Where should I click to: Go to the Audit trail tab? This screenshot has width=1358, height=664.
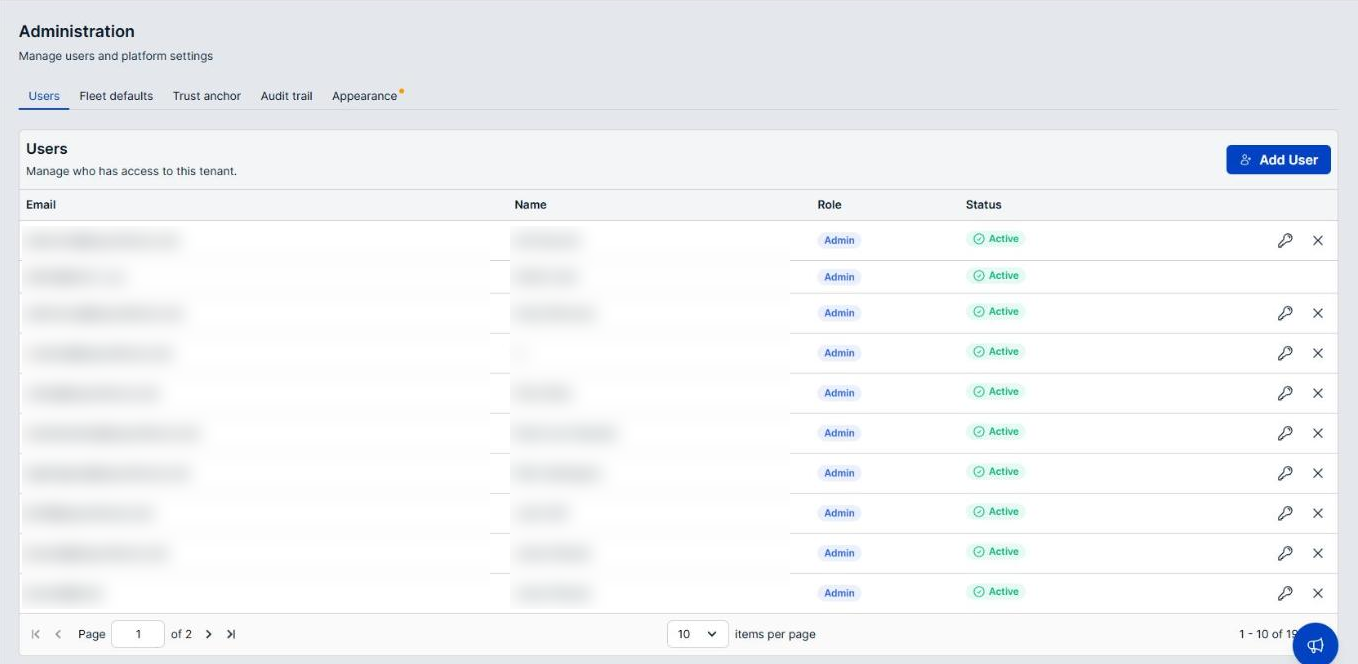coord(287,96)
